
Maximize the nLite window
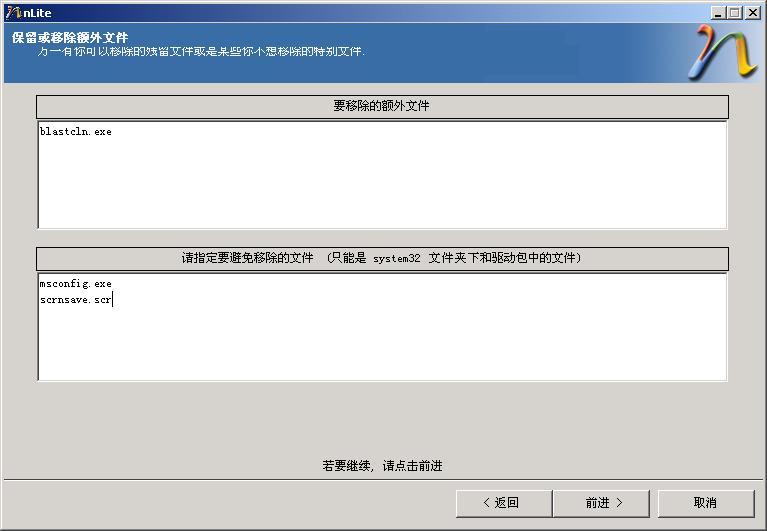pyautogui.click(x=734, y=13)
